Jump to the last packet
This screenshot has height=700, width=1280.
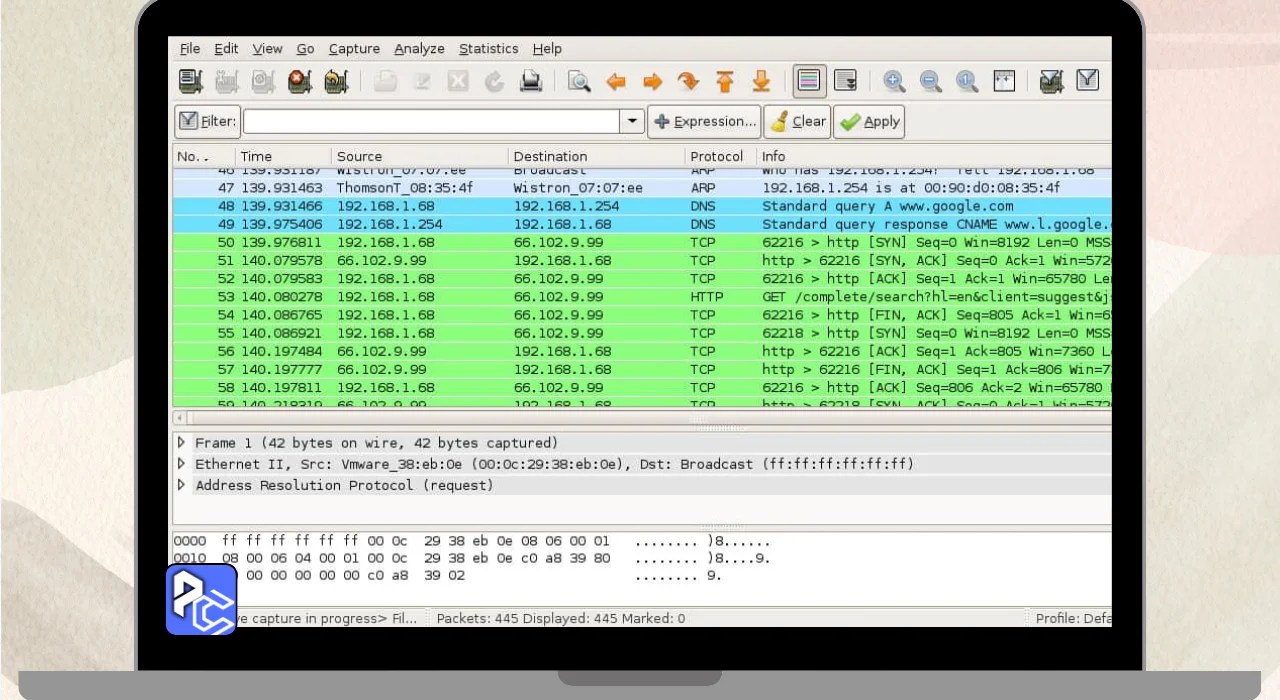click(x=761, y=81)
